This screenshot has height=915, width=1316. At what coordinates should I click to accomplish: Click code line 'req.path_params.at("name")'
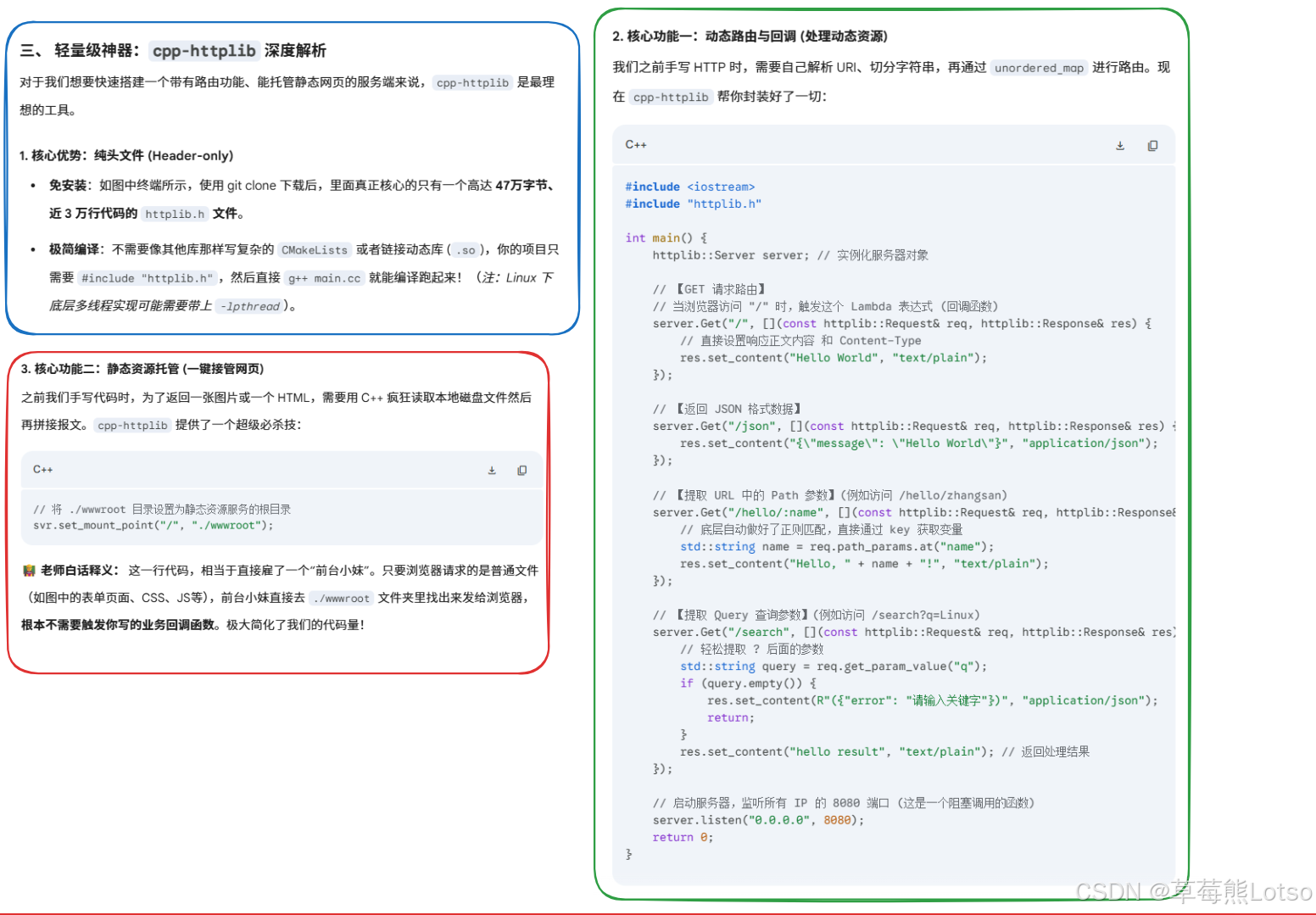pos(837,547)
